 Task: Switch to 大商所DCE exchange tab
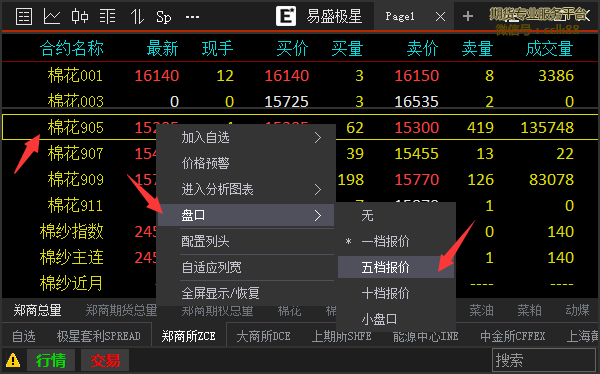click(263, 336)
